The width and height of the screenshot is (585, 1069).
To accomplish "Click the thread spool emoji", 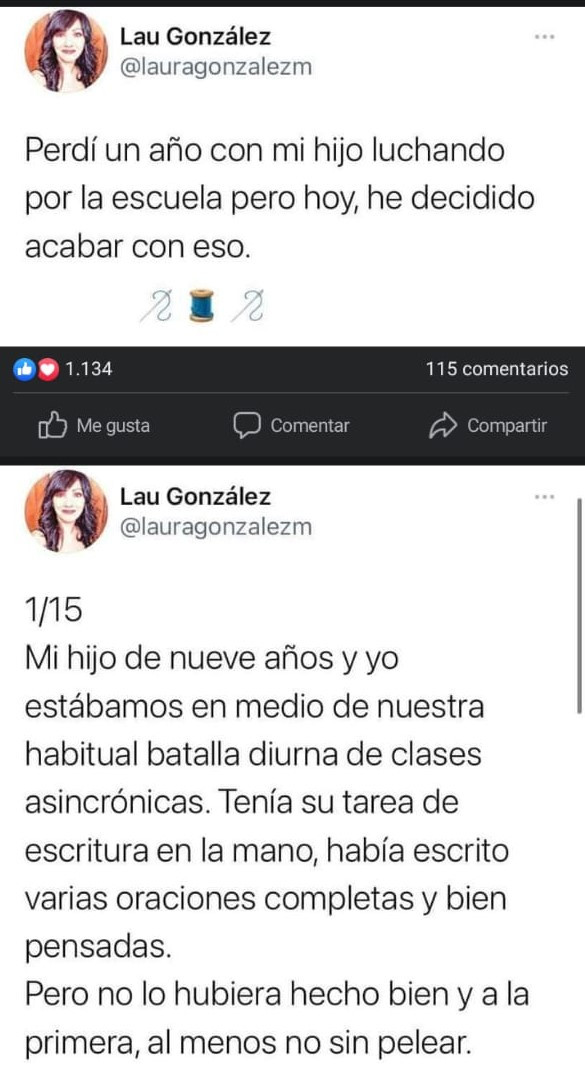I will tap(203, 305).
